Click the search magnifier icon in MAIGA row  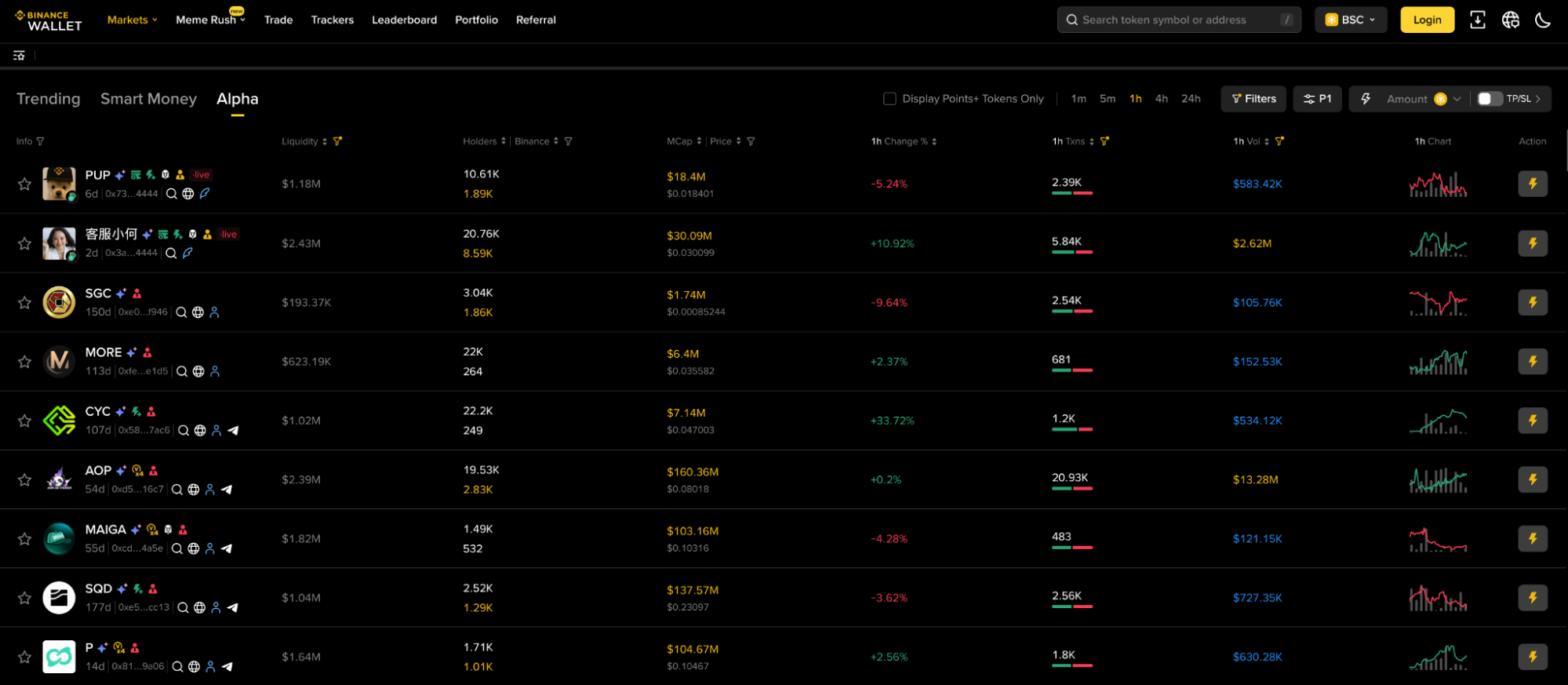(176, 548)
